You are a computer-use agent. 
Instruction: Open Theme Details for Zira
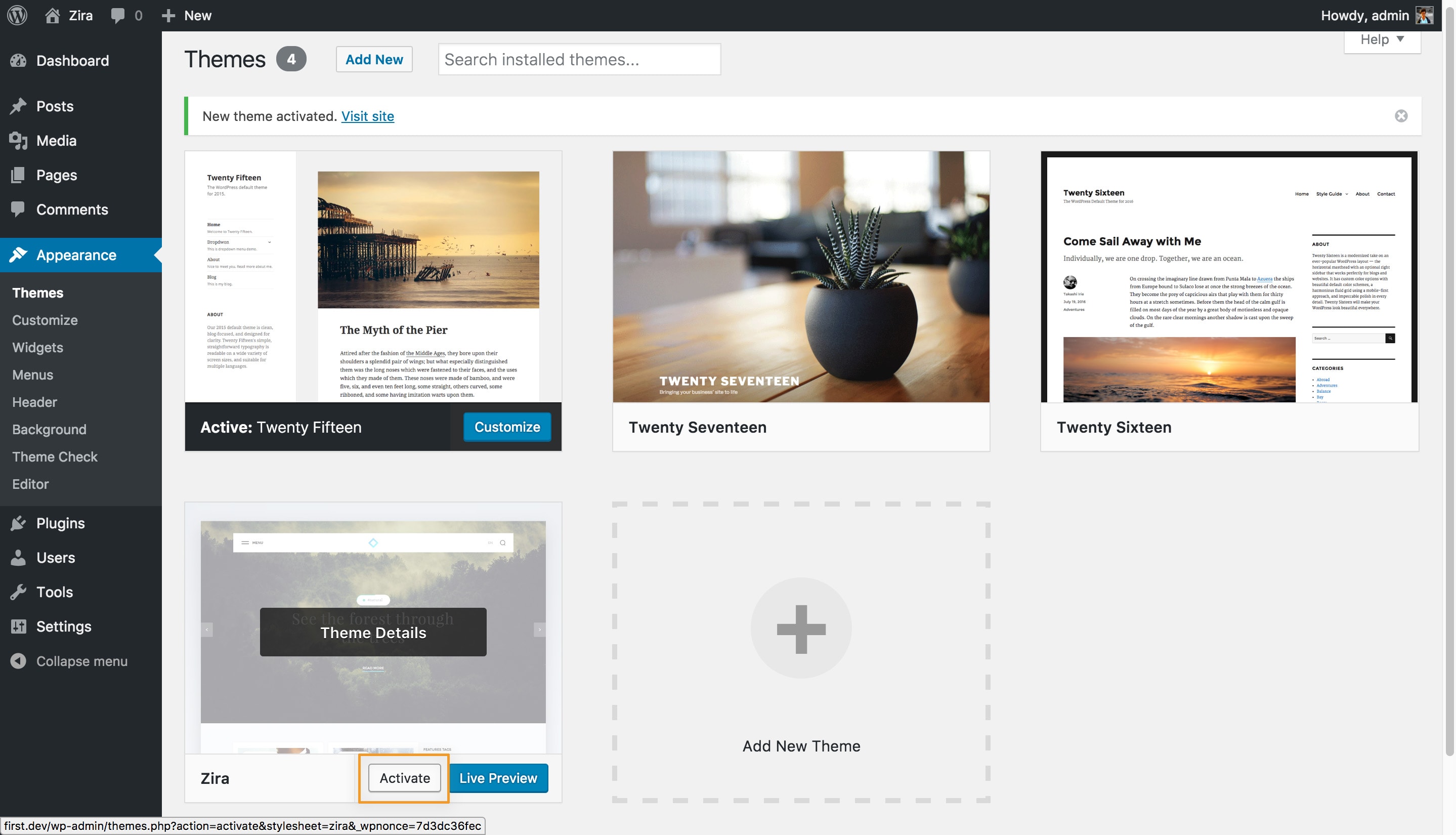(373, 633)
